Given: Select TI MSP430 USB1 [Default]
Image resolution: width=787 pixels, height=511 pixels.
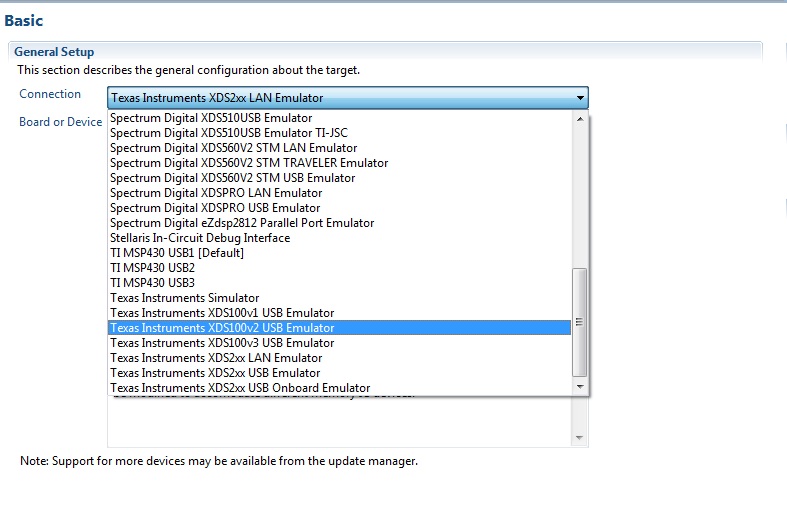Looking at the screenshot, I should click(x=177, y=253).
